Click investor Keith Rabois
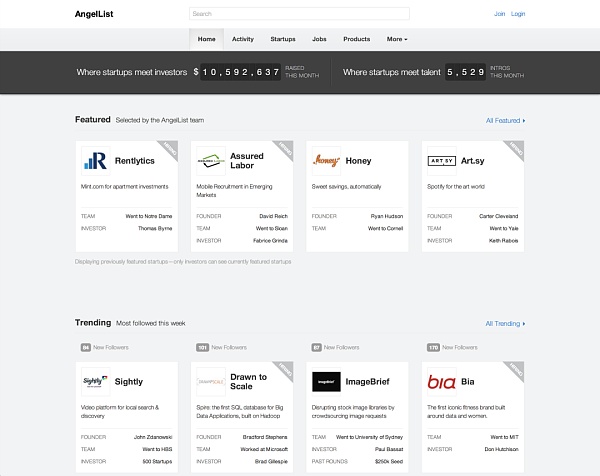This screenshot has height=476, width=600. 503,241
